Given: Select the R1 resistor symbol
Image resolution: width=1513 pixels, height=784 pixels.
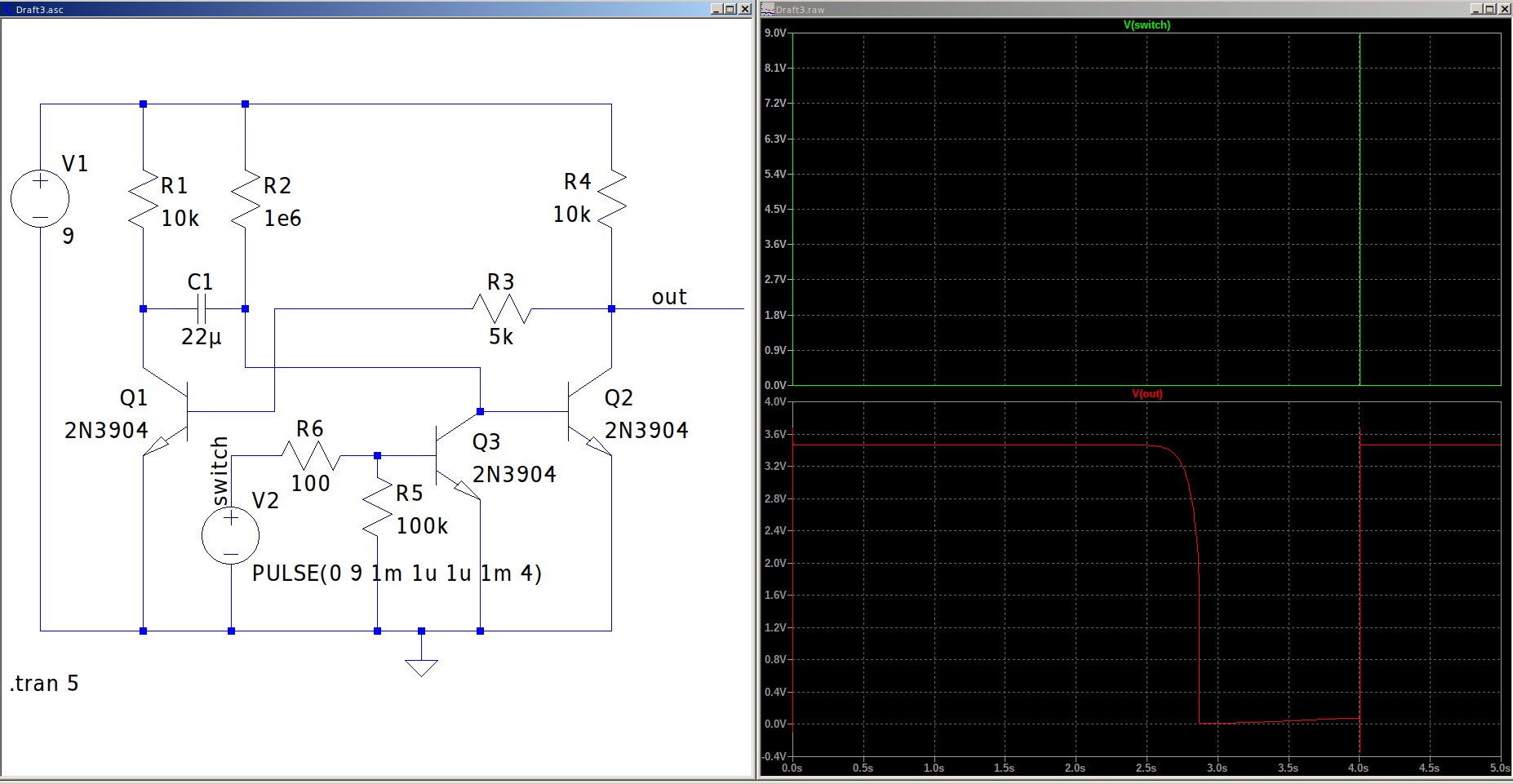Looking at the screenshot, I should (143, 198).
